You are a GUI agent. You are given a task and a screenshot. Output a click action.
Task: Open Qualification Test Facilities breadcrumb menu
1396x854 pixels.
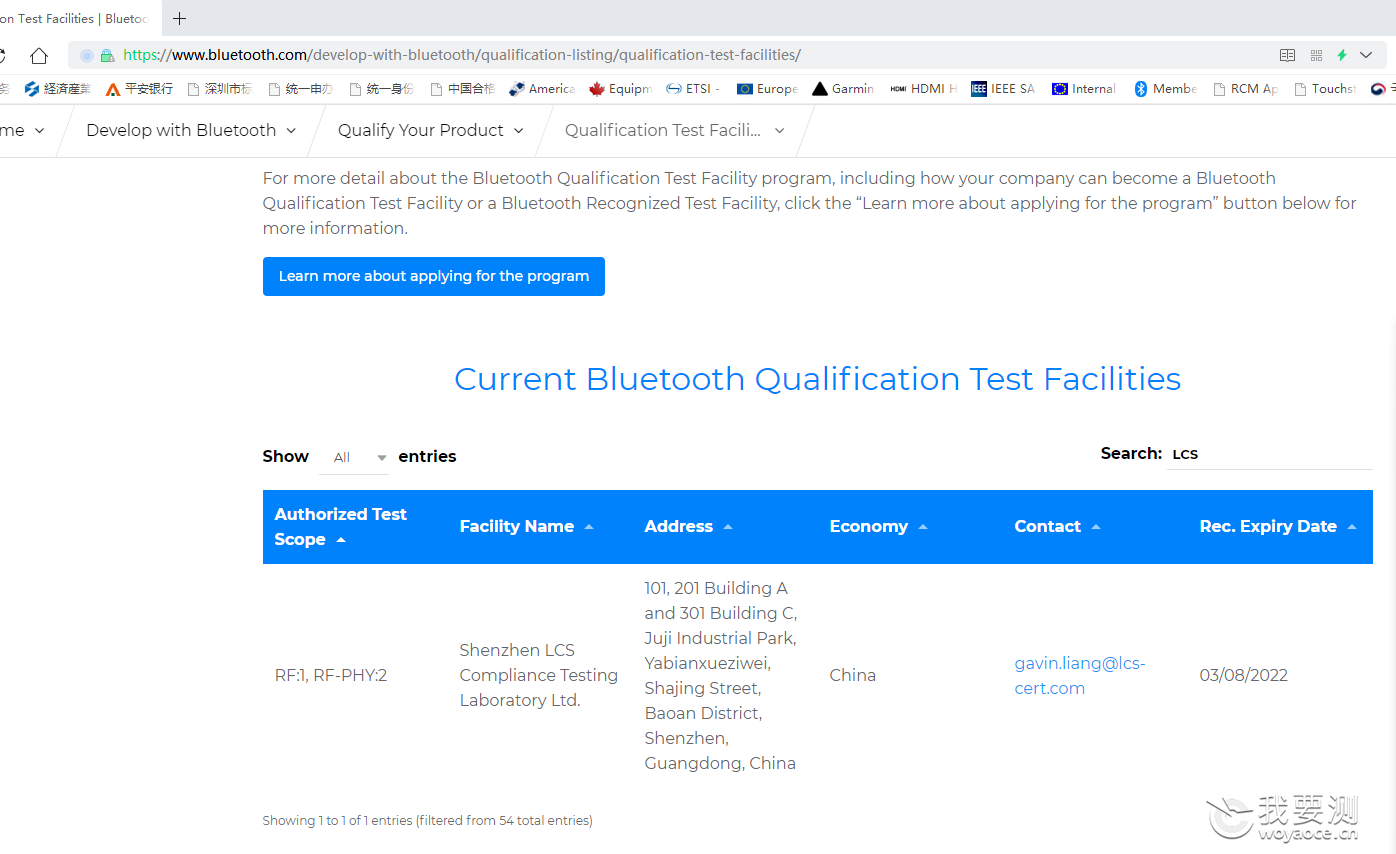coord(674,130)
